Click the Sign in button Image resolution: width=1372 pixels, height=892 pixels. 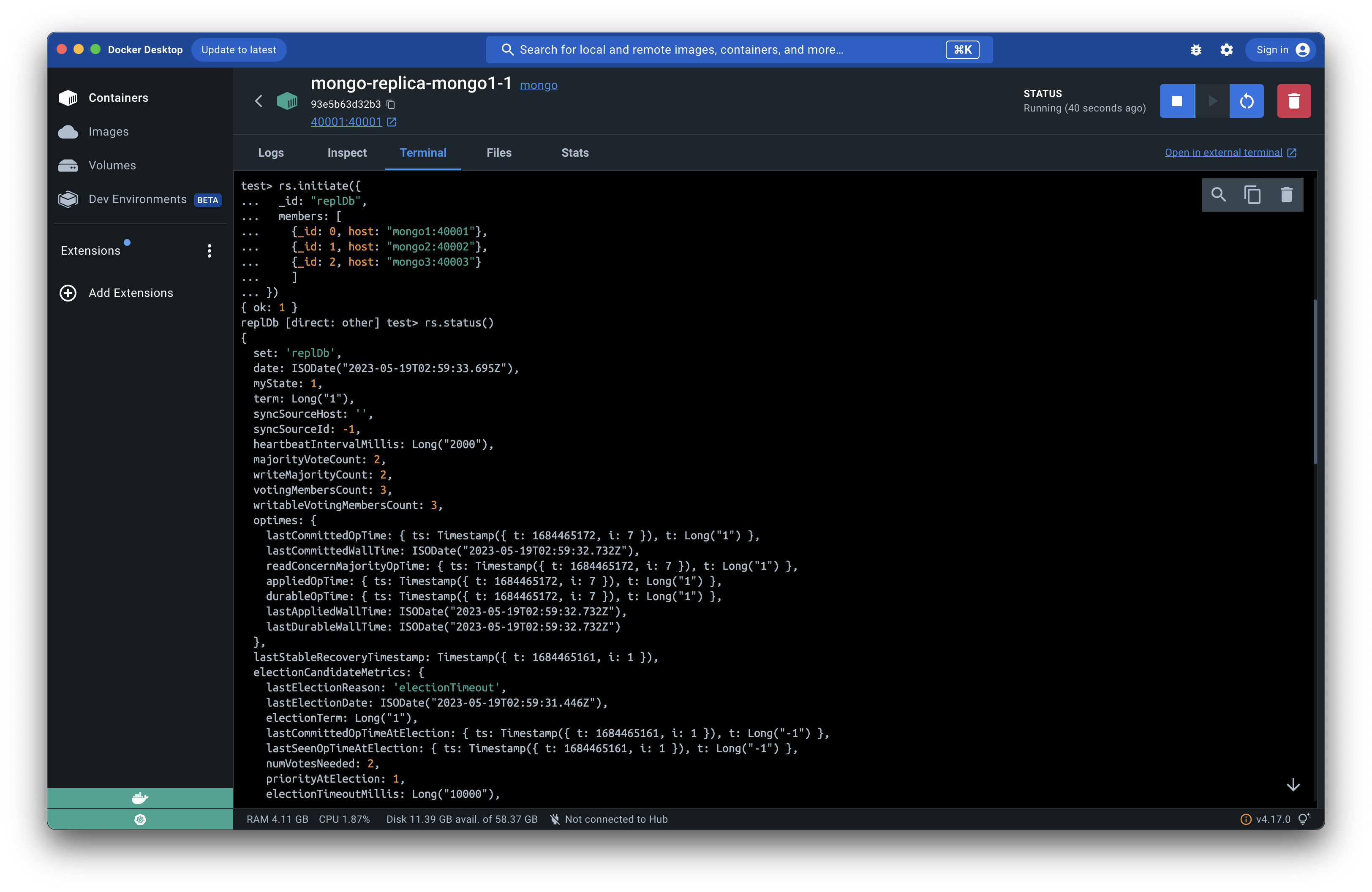1281,50
